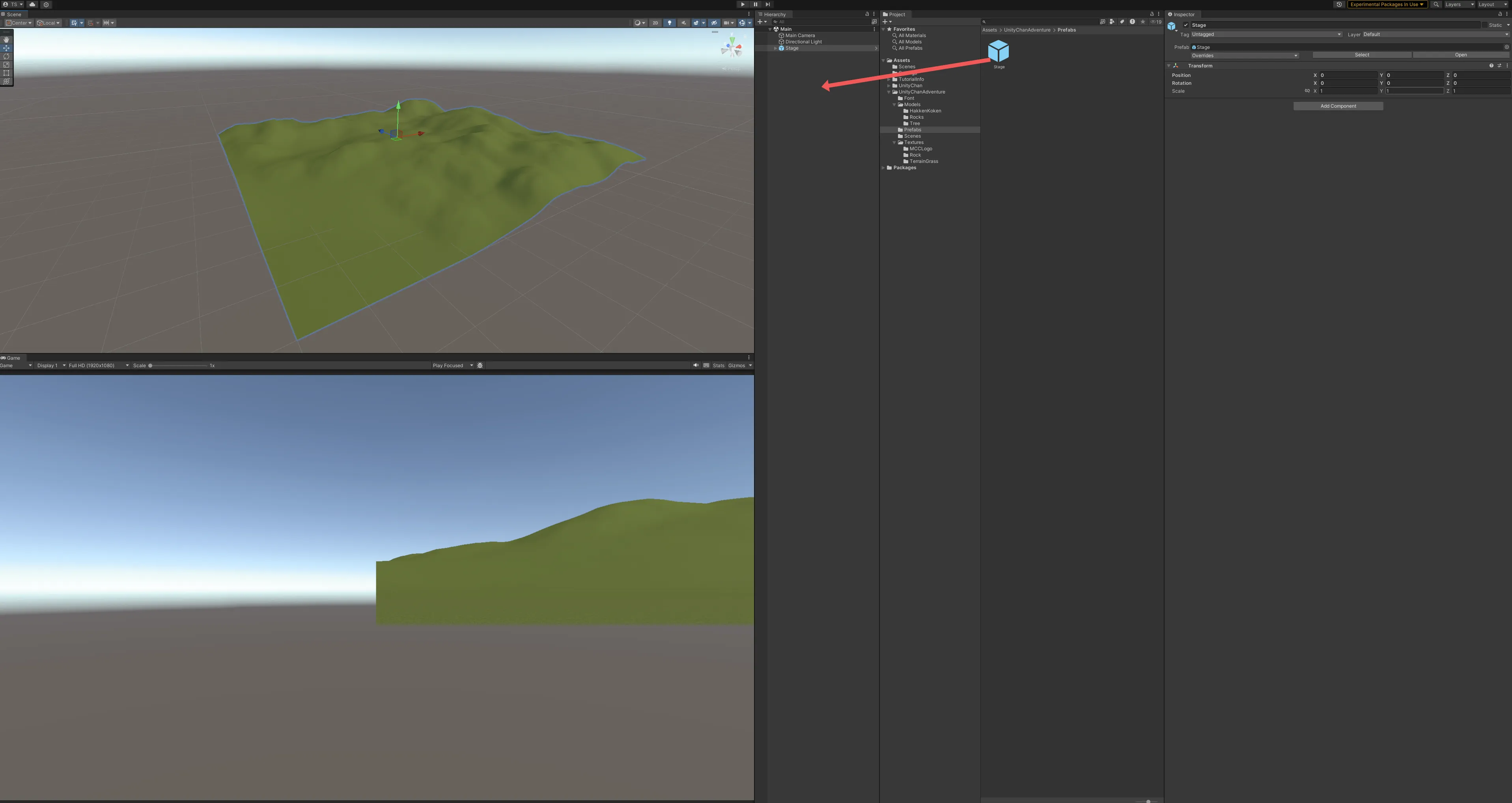Viewport: 1512px width, 803px height.
Task: Enable the Static checkbox
Action: pyautogui.click(x=1485, y=25)
